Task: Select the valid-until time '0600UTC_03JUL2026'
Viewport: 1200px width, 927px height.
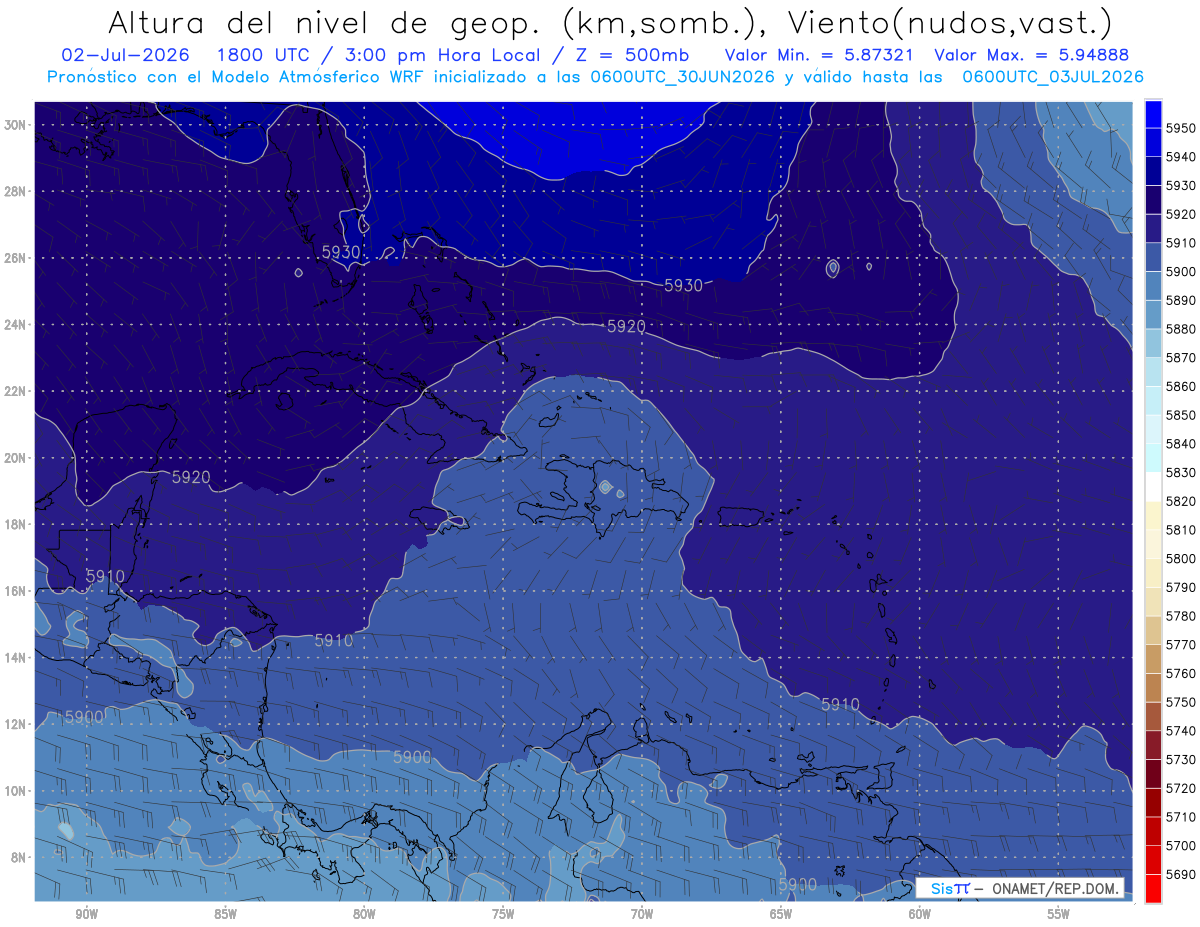Action: (1053, 76)
